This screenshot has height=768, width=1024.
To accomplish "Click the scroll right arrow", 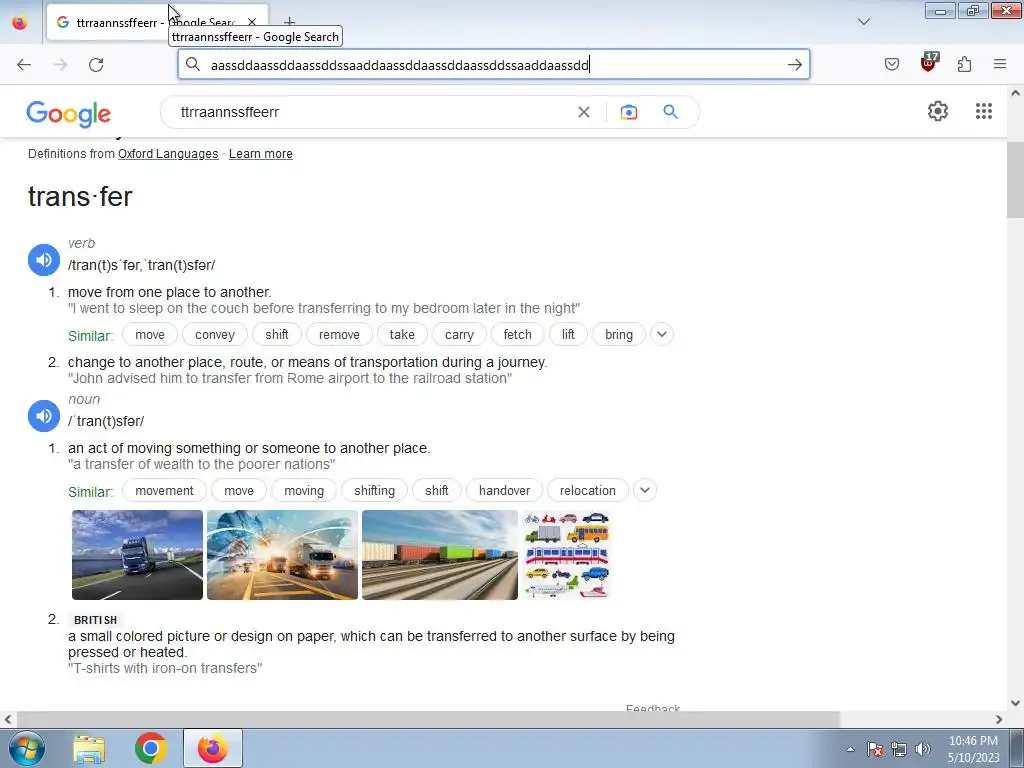I will click(999, 719).
